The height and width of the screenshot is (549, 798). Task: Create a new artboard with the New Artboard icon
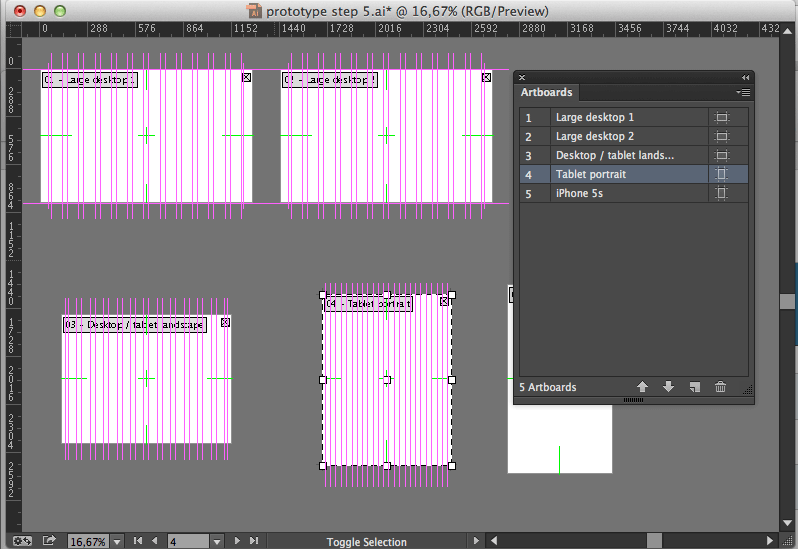(x=695, y=387)
